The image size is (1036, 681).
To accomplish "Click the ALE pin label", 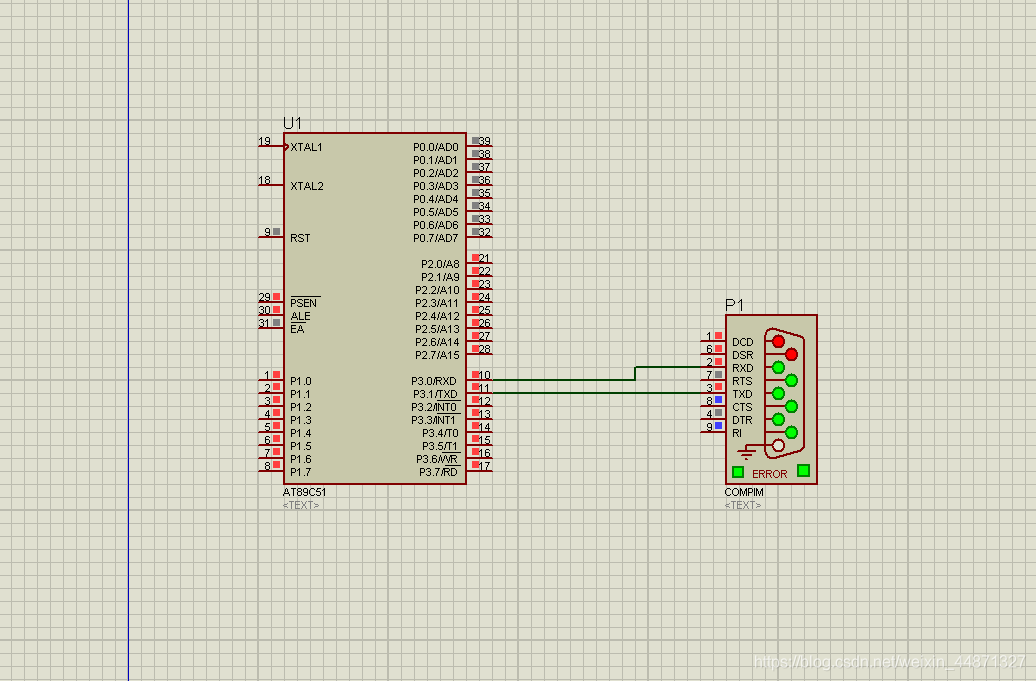I will (x=300, y=316).
